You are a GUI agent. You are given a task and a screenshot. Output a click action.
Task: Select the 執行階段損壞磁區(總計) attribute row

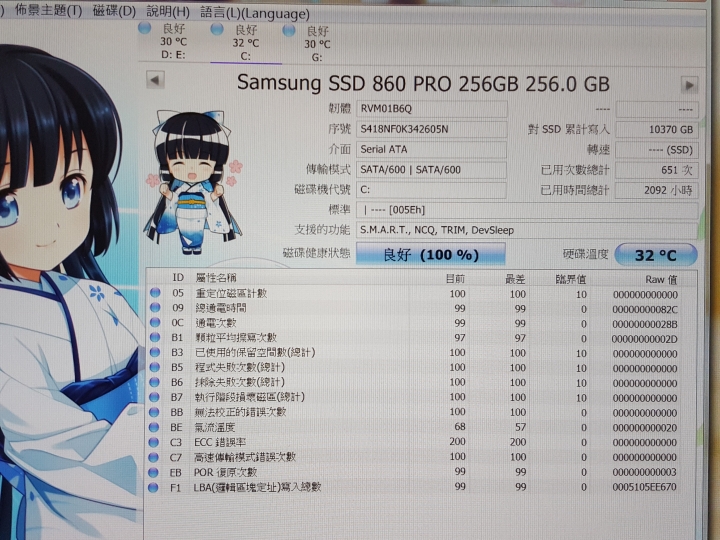[415, 397]
